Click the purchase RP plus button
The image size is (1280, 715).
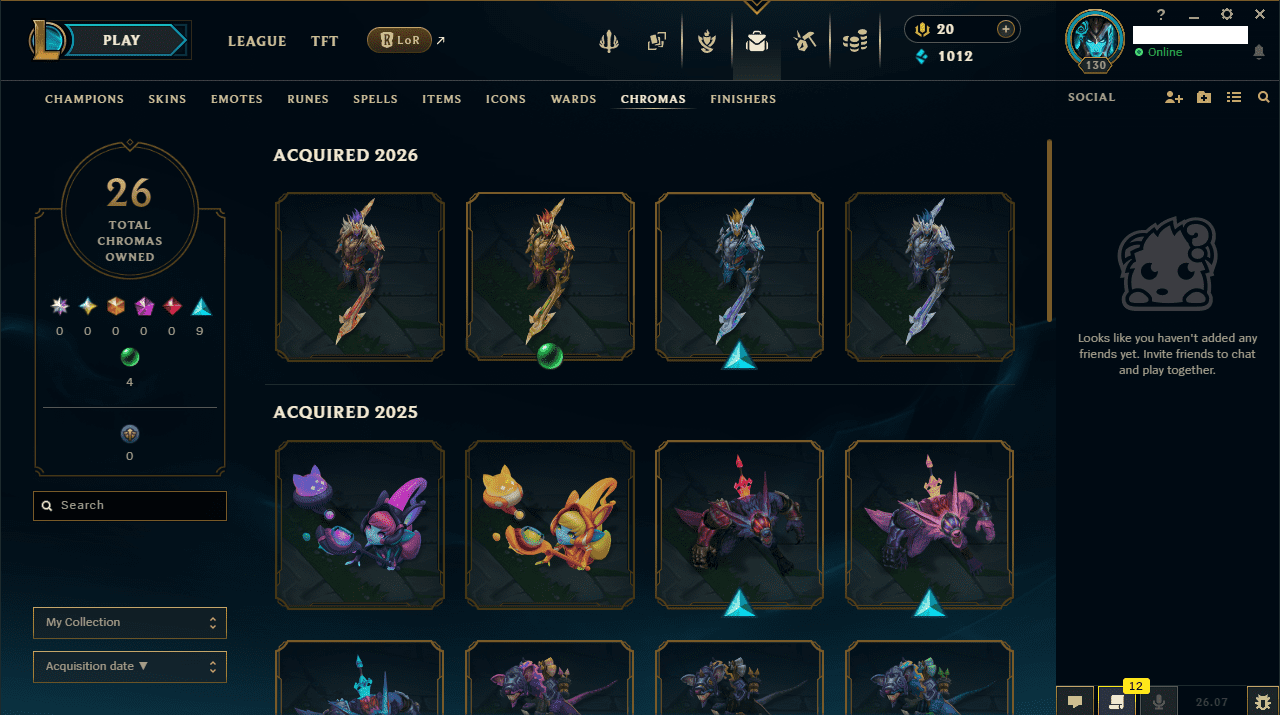[x=1006, y=29]
